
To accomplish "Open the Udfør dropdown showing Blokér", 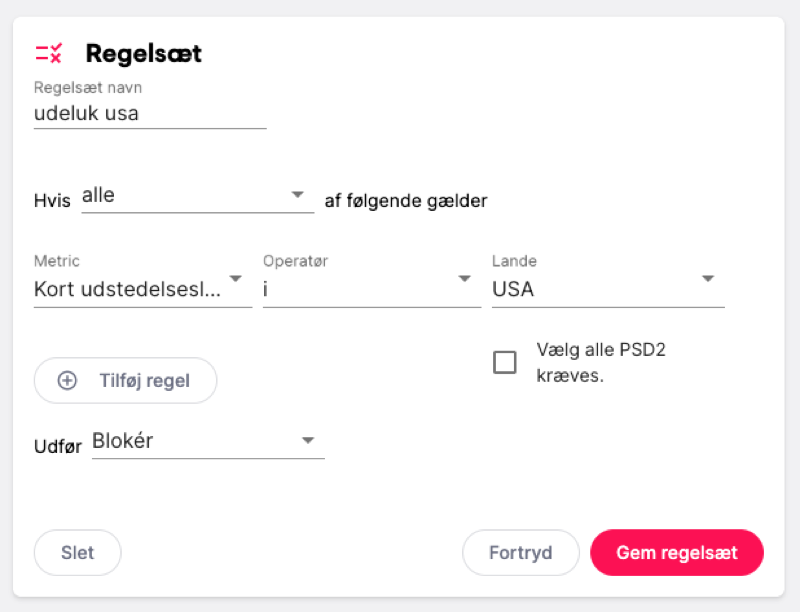I will coord(205,439).
